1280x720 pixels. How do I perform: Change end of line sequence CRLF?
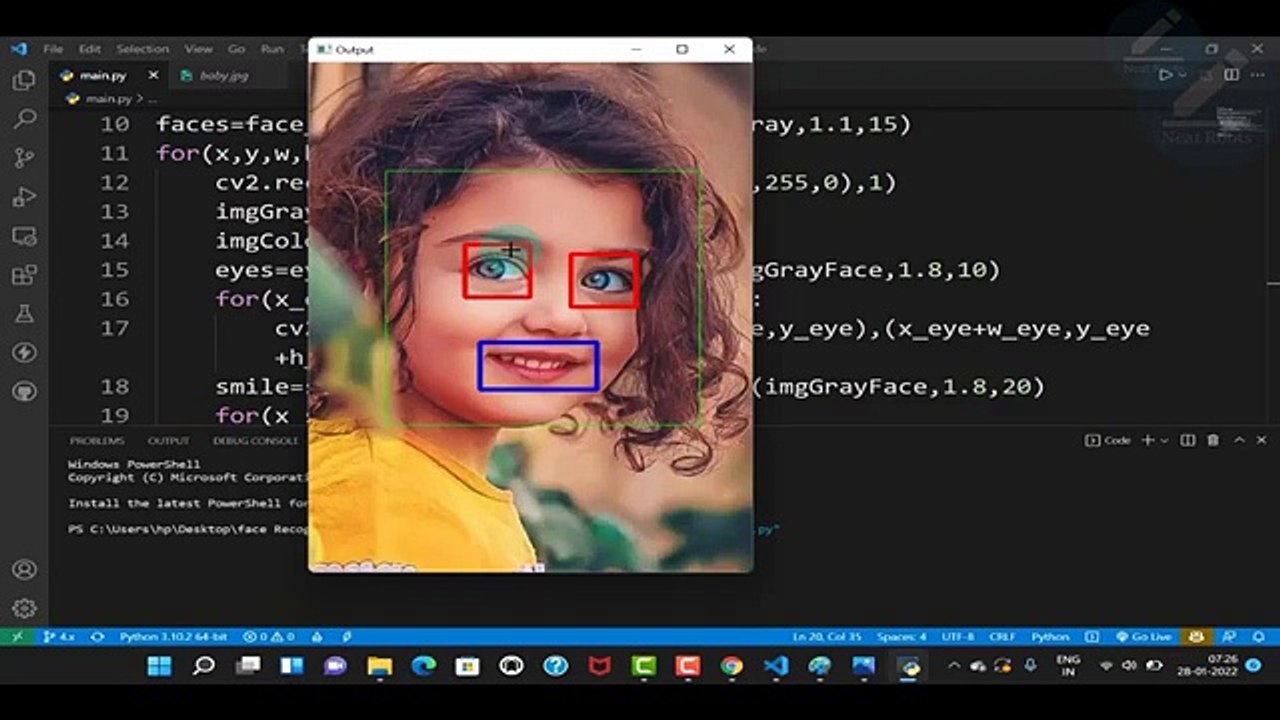[1002, 636]
